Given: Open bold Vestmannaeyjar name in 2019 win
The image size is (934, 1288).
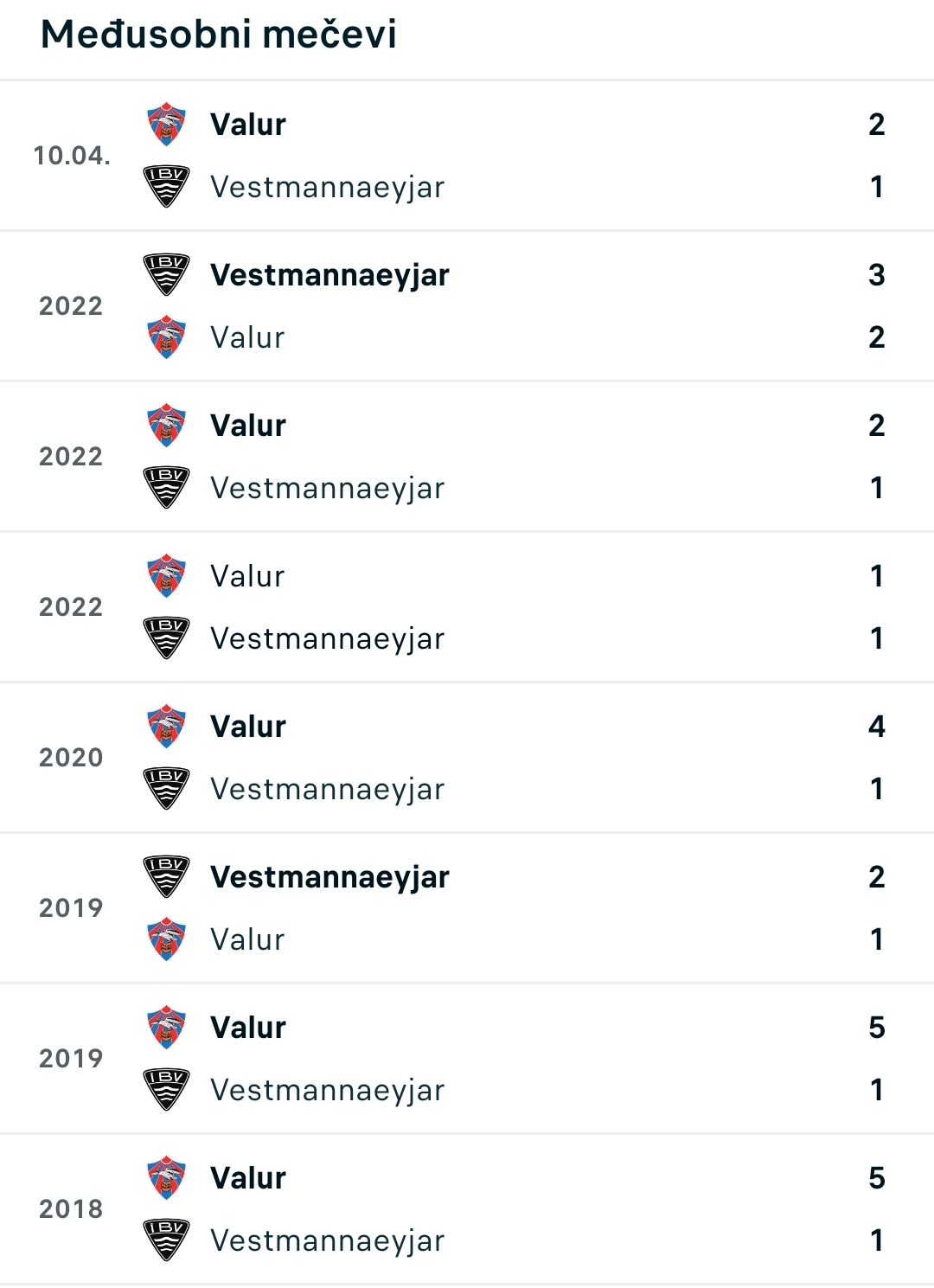Looking at the screenshot, I should coord(329,877).
